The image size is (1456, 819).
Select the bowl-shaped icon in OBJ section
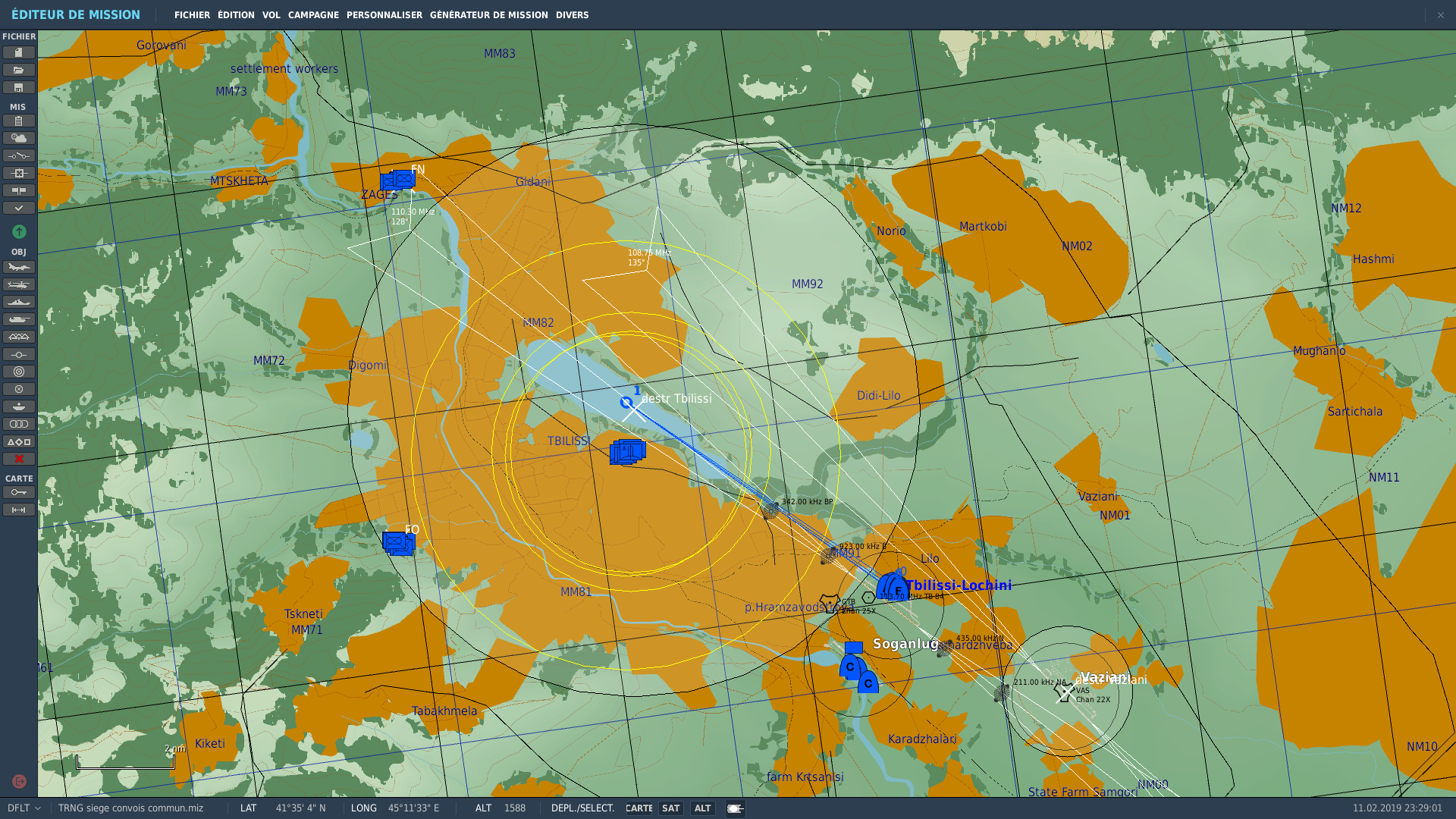click(x=19, y=406)
